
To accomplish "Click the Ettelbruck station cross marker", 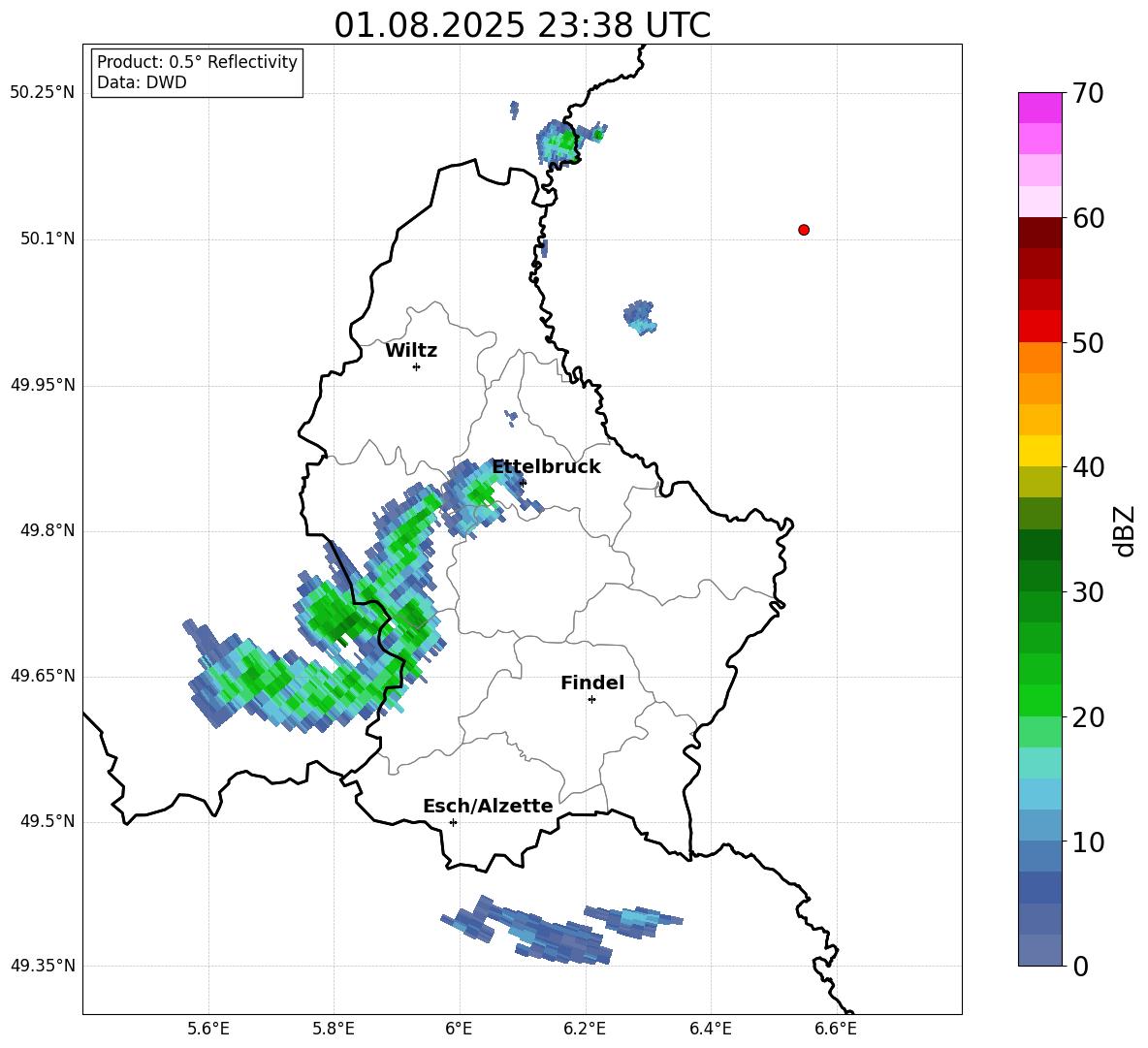I will point(522,482).
